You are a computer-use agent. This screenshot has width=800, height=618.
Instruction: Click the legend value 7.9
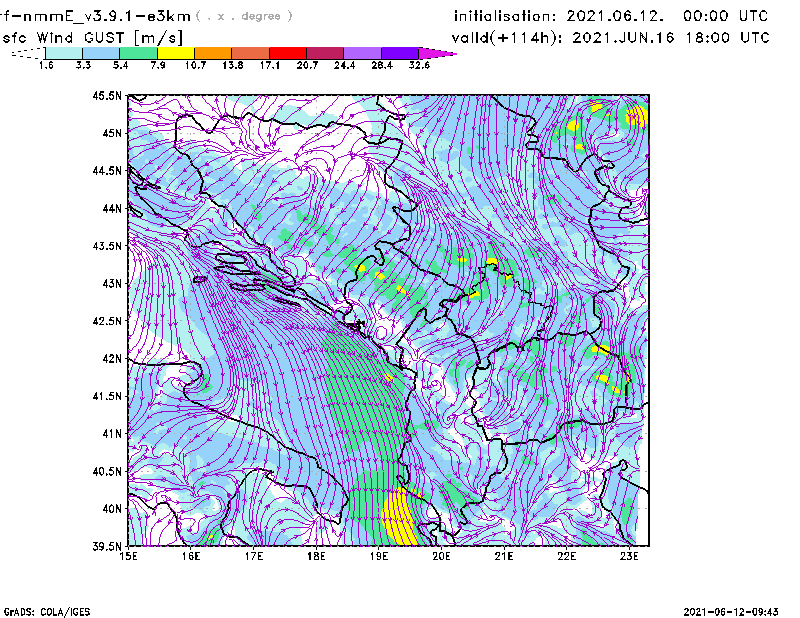(x=158, y=65)
